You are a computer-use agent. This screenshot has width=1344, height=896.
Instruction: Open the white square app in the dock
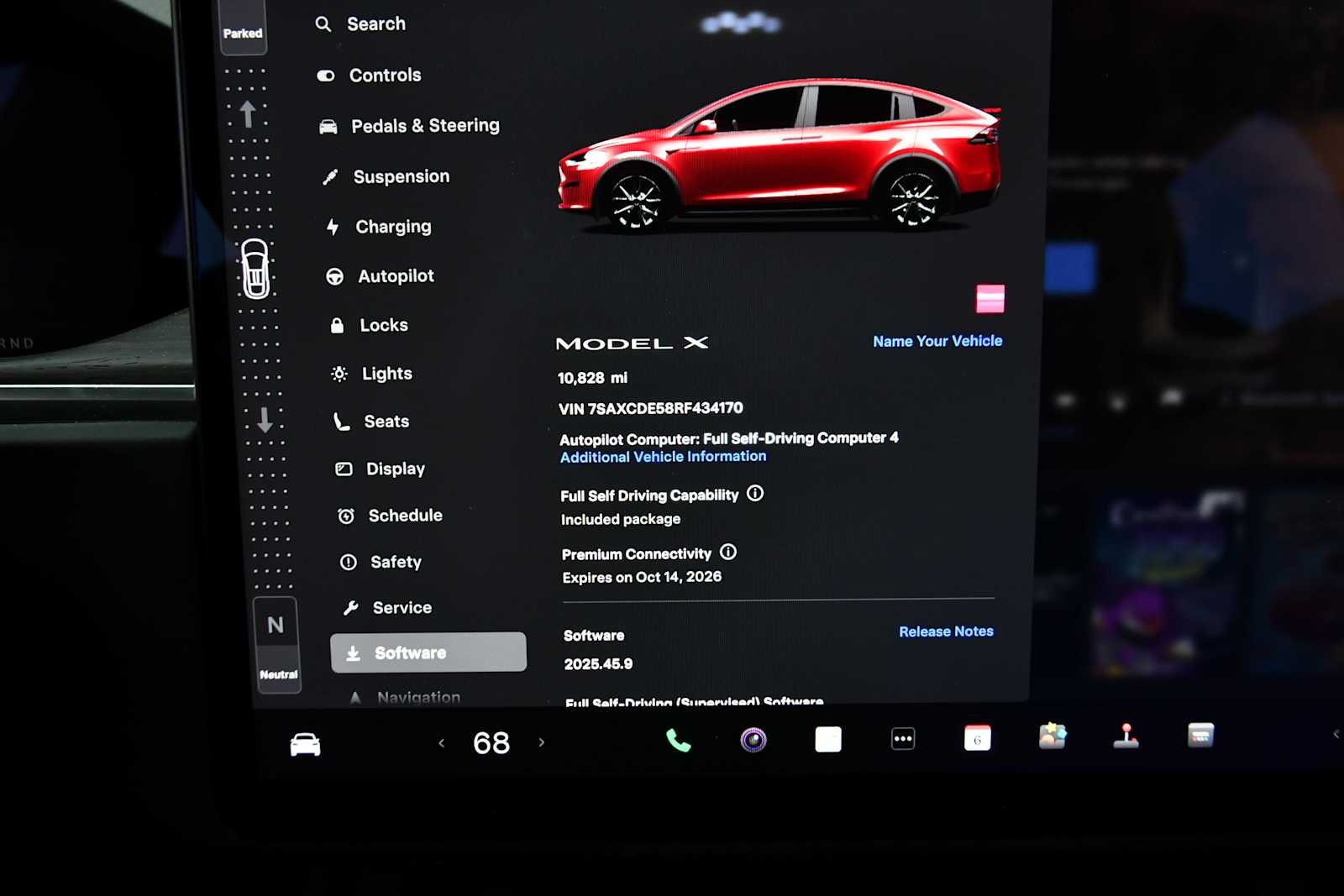click(x=828, y=739)
